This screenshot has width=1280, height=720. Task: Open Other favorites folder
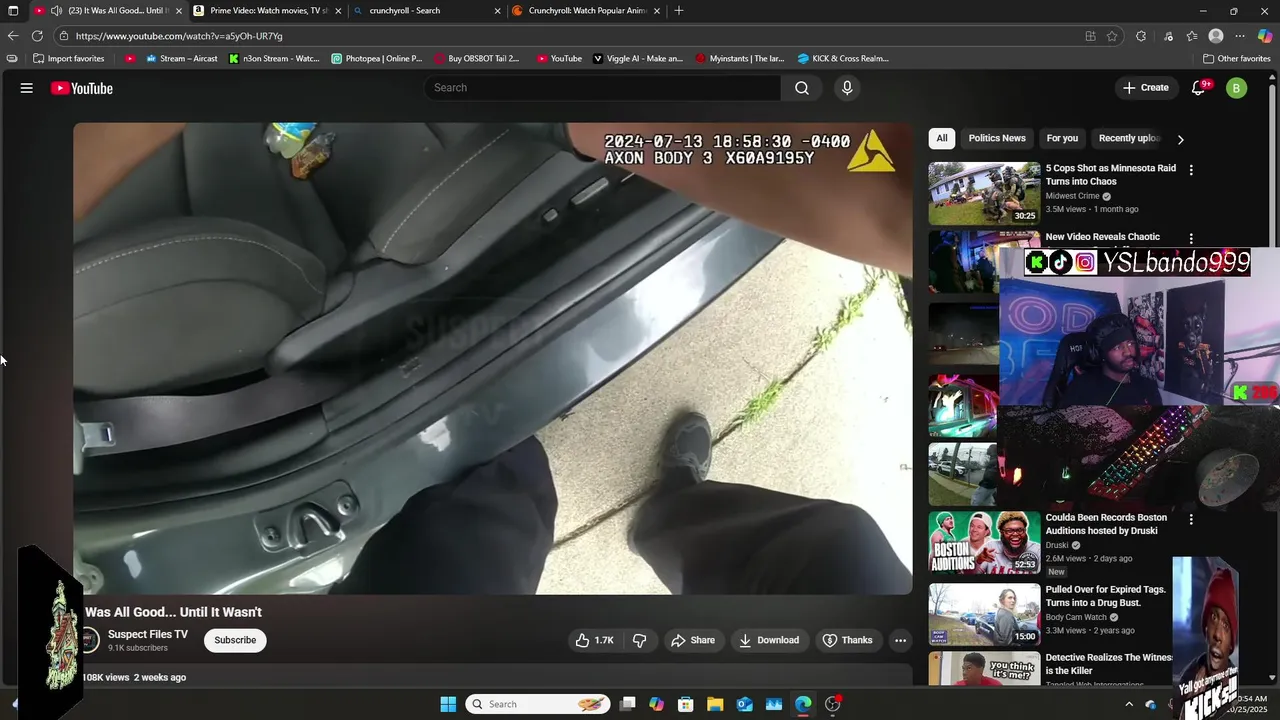click(x=1236, y=58)
